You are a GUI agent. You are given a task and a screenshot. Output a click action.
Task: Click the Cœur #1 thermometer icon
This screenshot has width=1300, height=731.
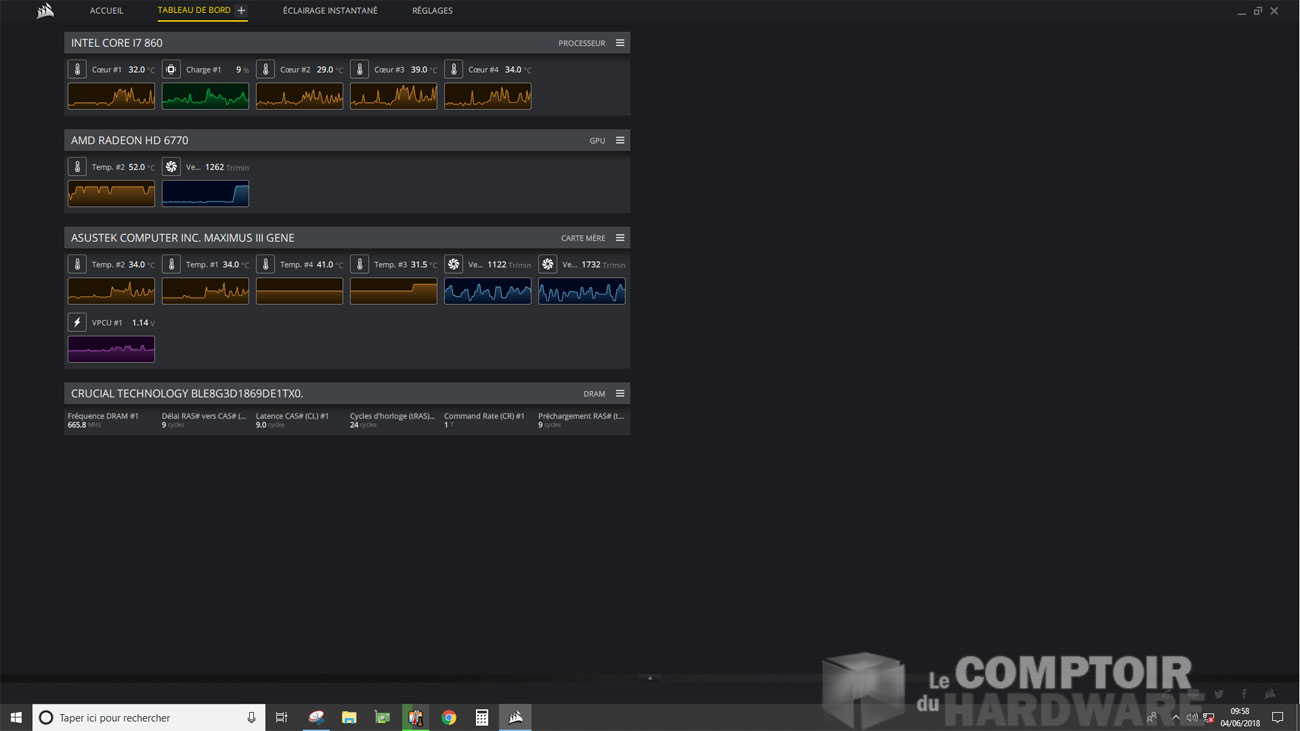click(x=77, y=70)
